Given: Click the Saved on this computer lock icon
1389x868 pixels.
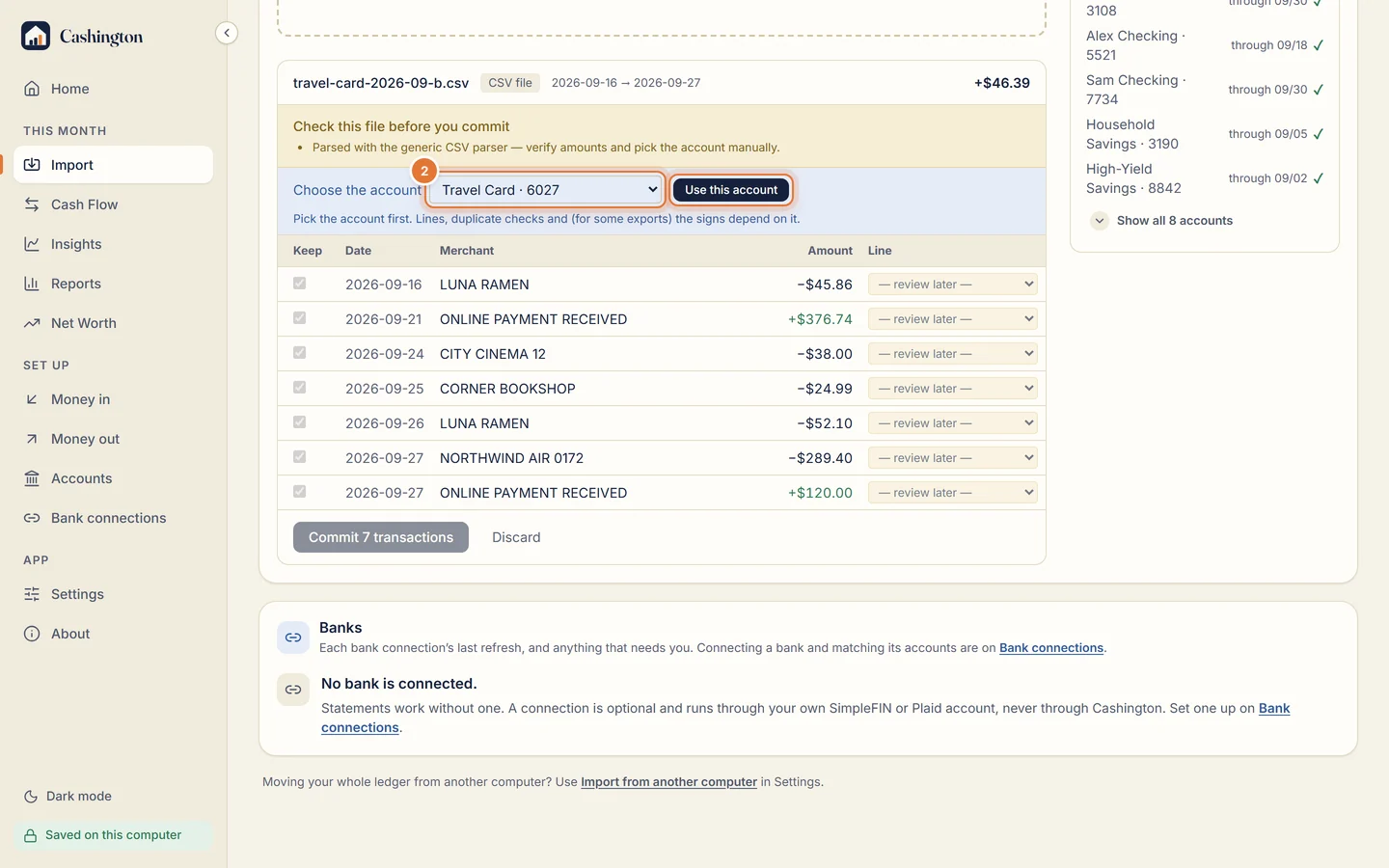Looking at the screenshot, I should point(31,835).
